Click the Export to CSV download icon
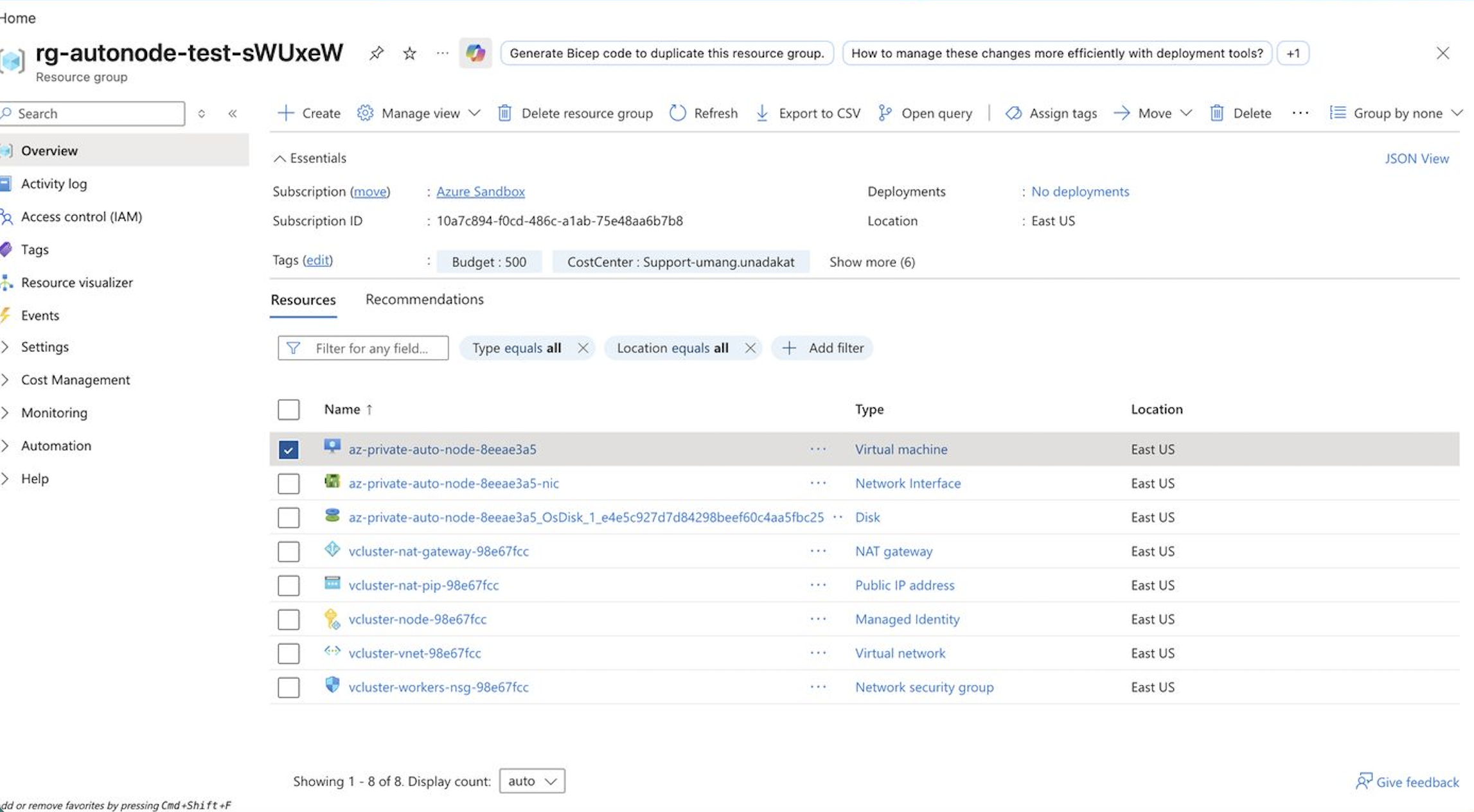 pyautogui.click(x=762, y=113)
